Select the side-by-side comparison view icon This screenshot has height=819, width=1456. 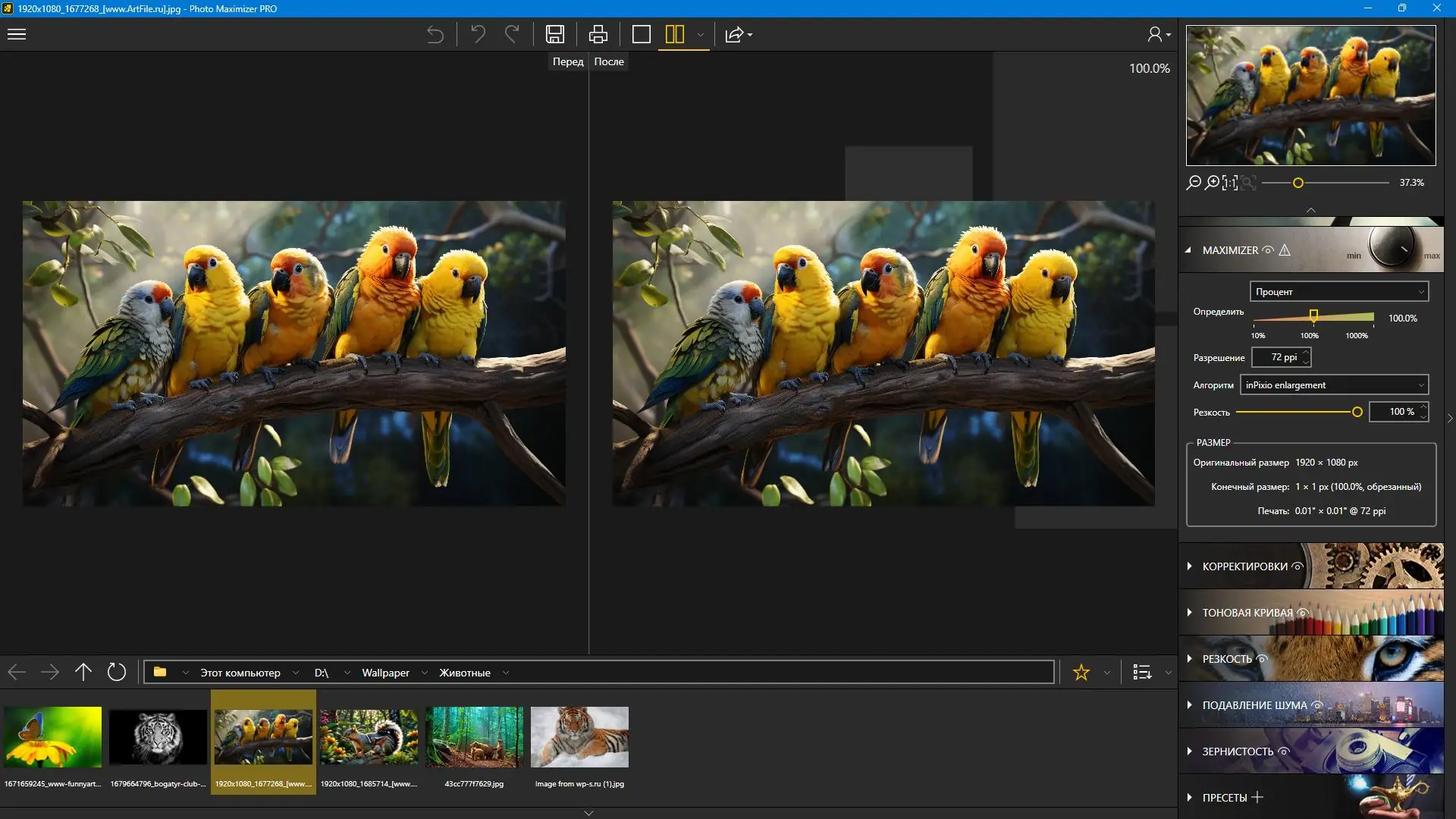pos(676,34)
